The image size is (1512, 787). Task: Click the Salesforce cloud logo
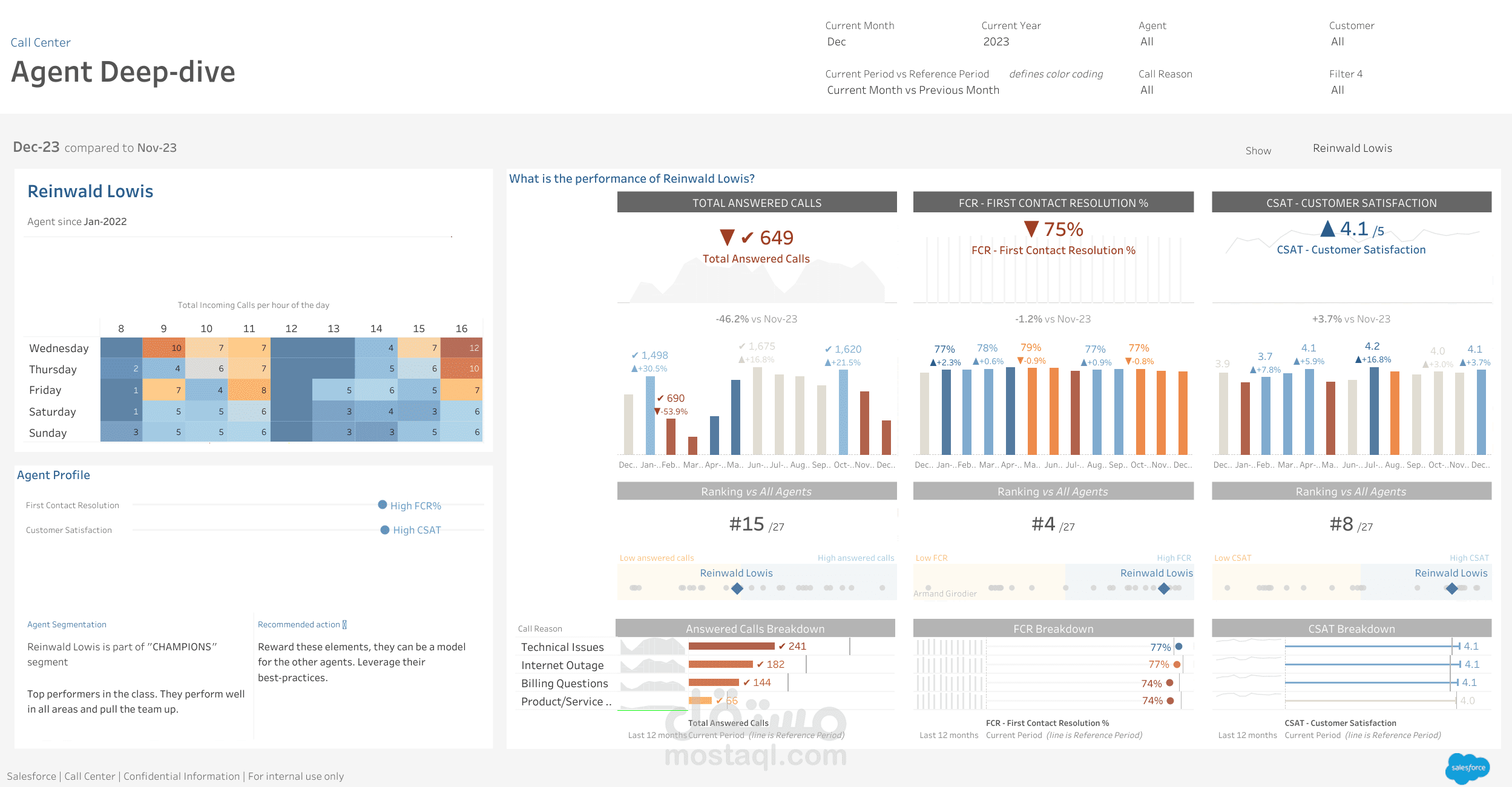[x=1467, y=768]
